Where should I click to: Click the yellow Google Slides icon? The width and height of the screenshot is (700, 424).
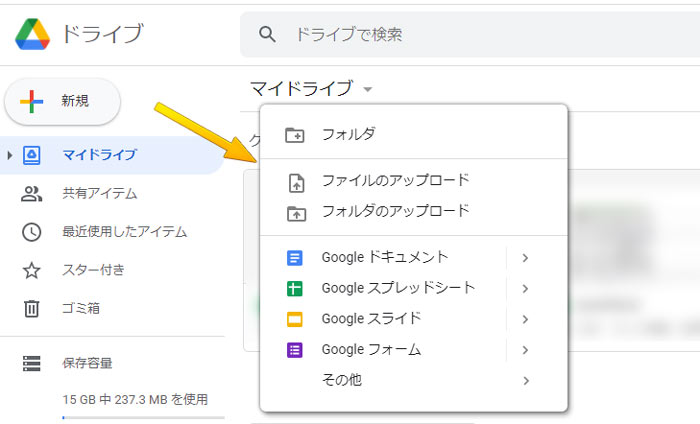[295, 319]
